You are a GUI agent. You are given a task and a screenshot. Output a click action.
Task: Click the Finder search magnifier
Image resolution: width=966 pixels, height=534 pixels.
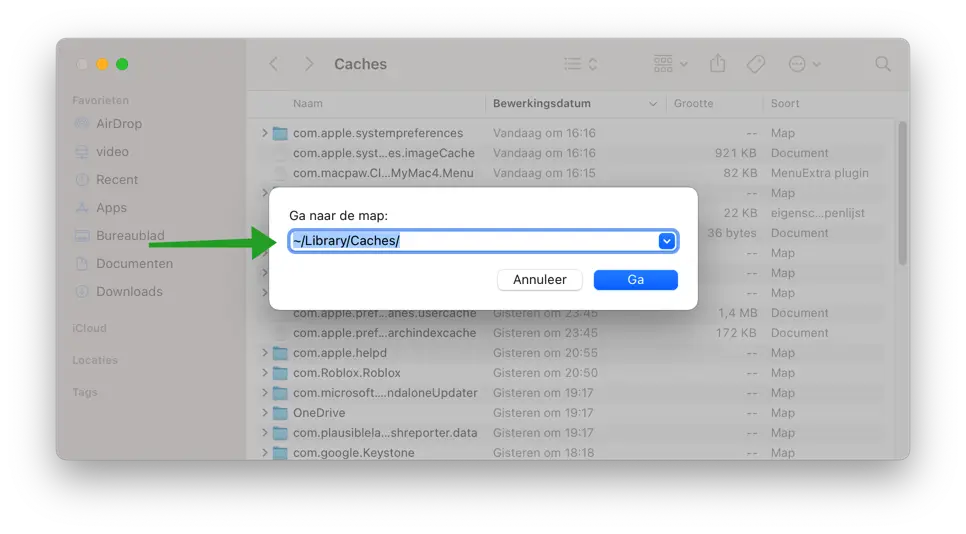pos(883,63)
